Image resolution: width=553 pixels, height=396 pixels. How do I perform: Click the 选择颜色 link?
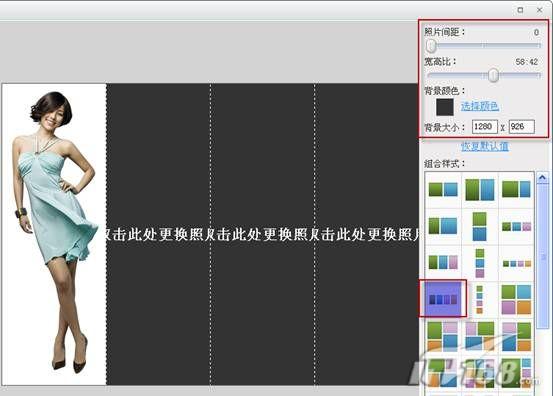coord(480,106)
